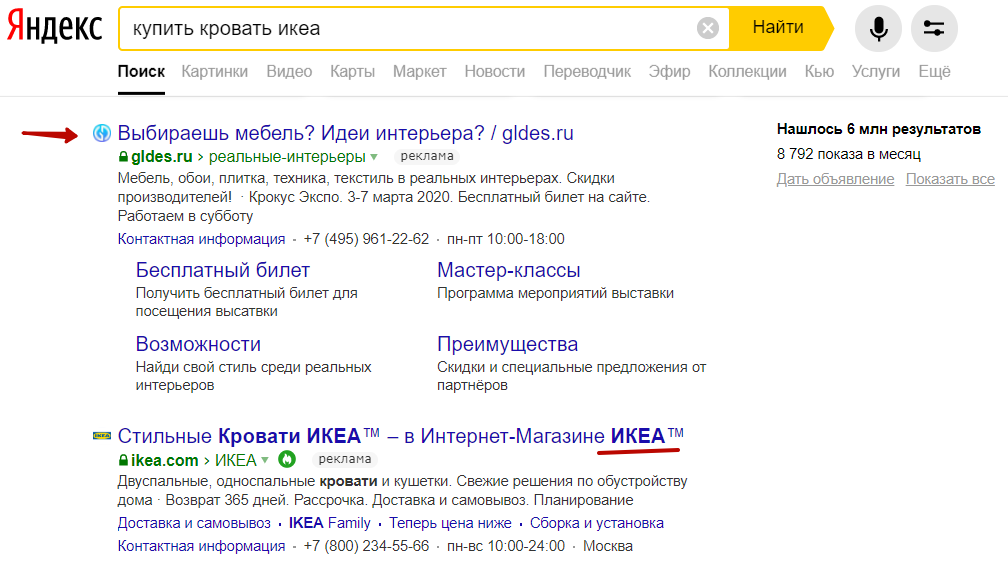Click the IKEA favicon next to the result
Image resolution: width=1008 pixels, height=571 pixels.
tap(102, 436)
